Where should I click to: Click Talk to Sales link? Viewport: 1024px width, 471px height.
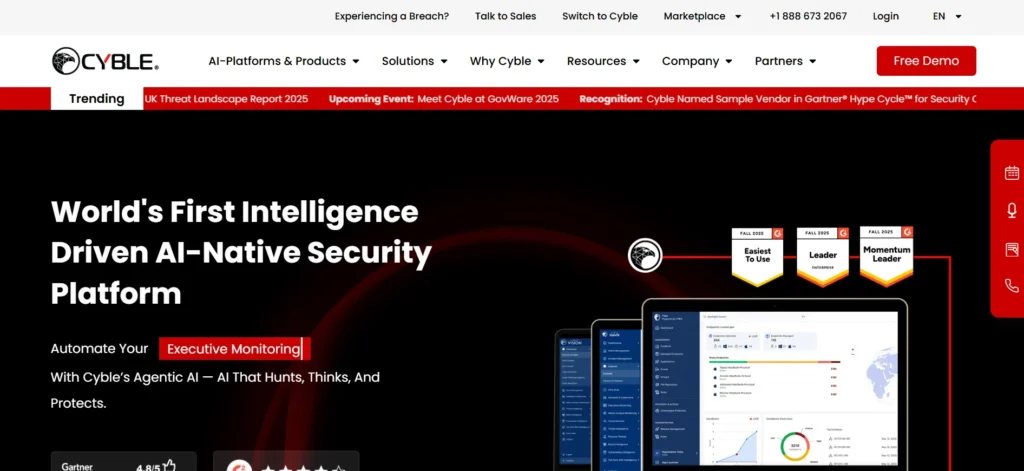(505, 16)
